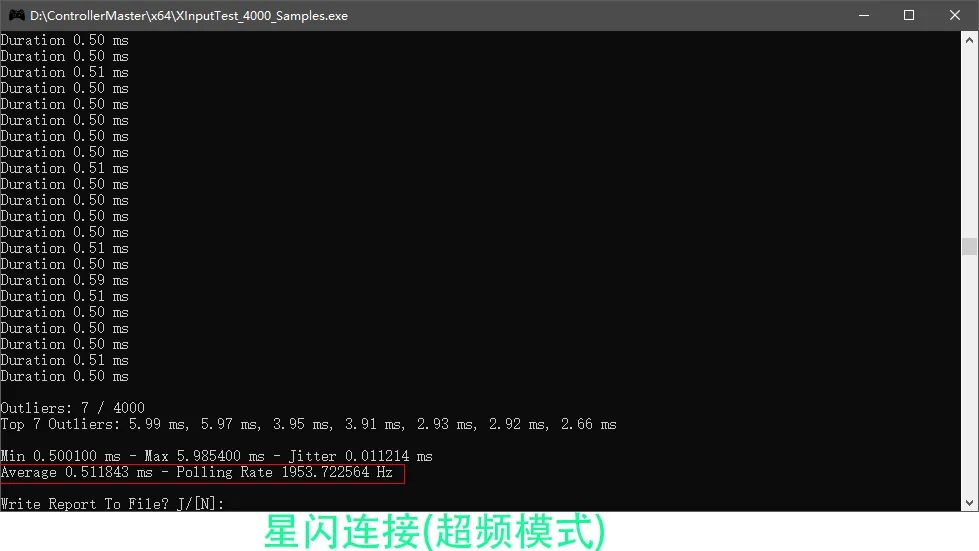The width and height of the screenshot is (979, 551).
Task: Click the 'Outliers: 7 / 4000' line
Action: tap(72, 408)
